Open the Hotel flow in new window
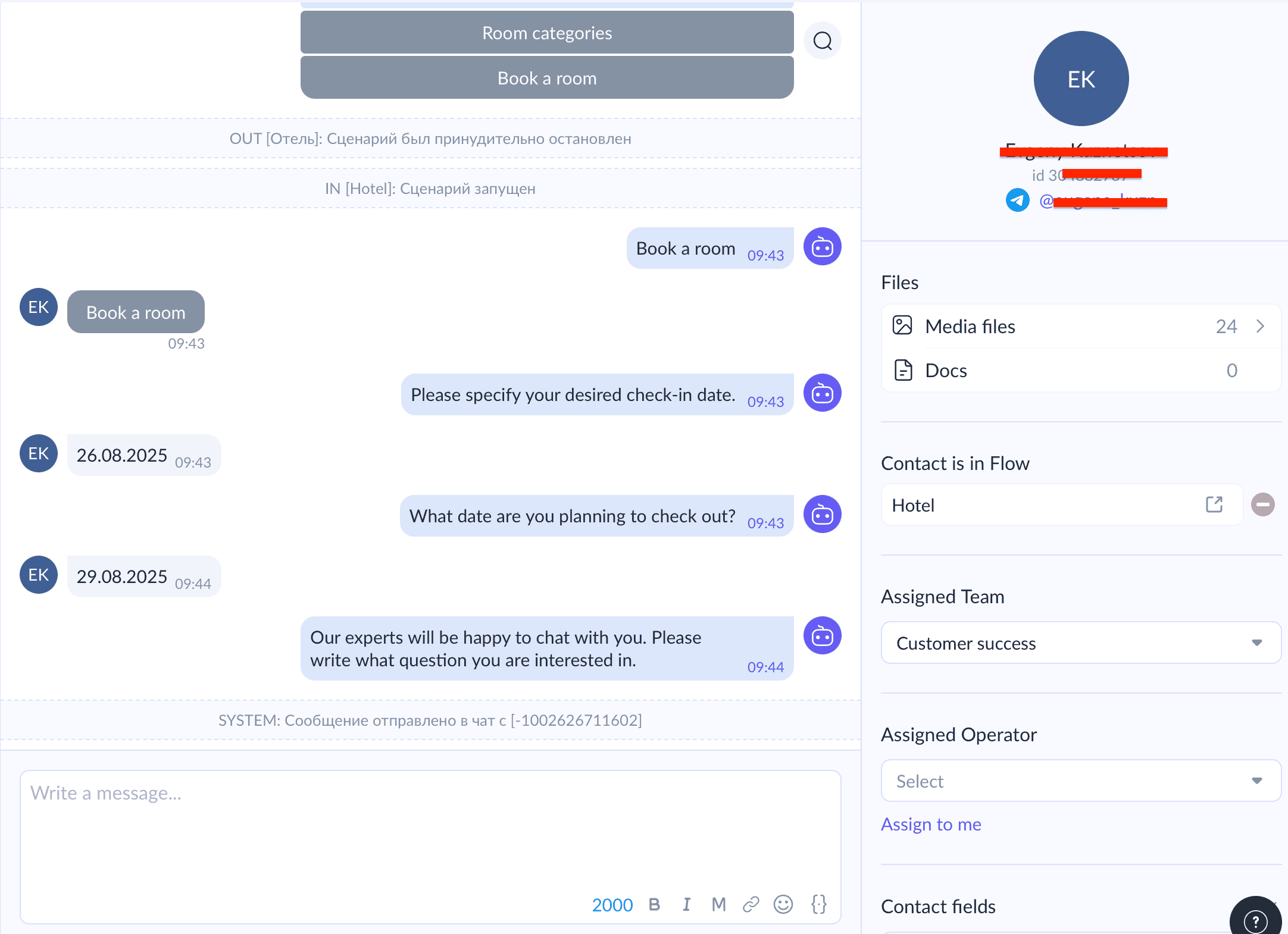 click(x=1214, y=504)
